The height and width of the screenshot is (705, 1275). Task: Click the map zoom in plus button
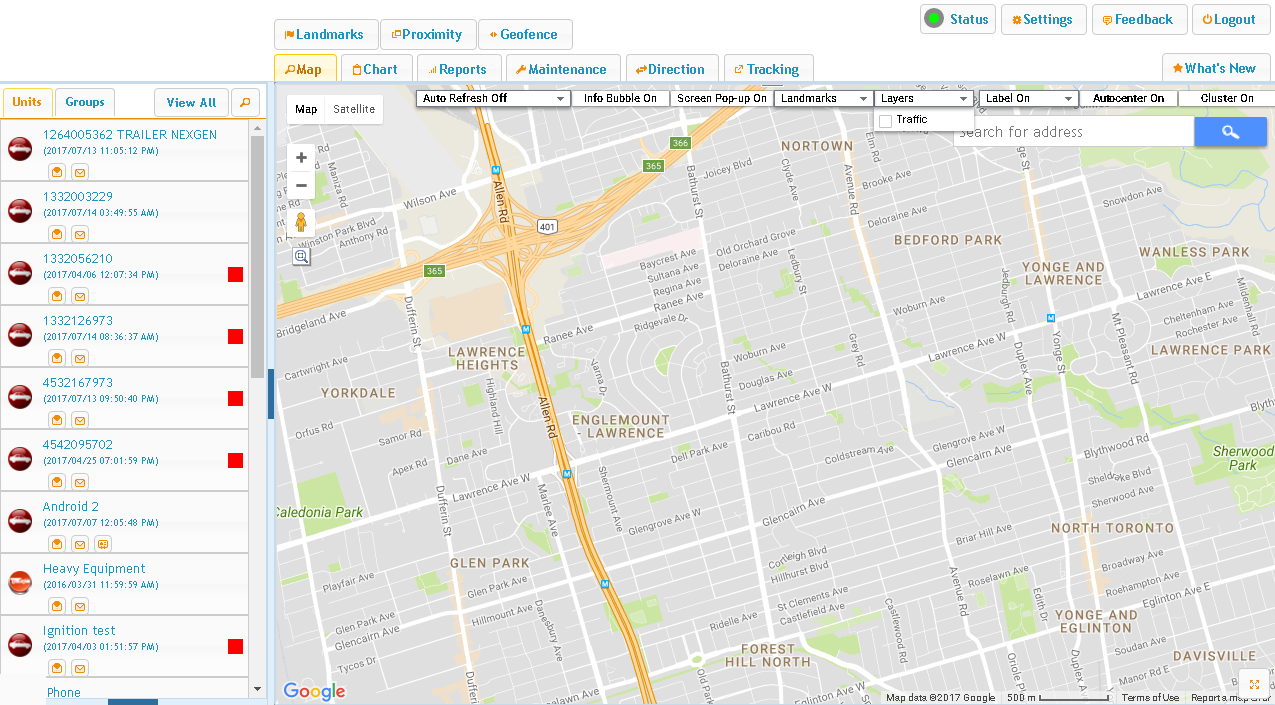tap(301, 158)
